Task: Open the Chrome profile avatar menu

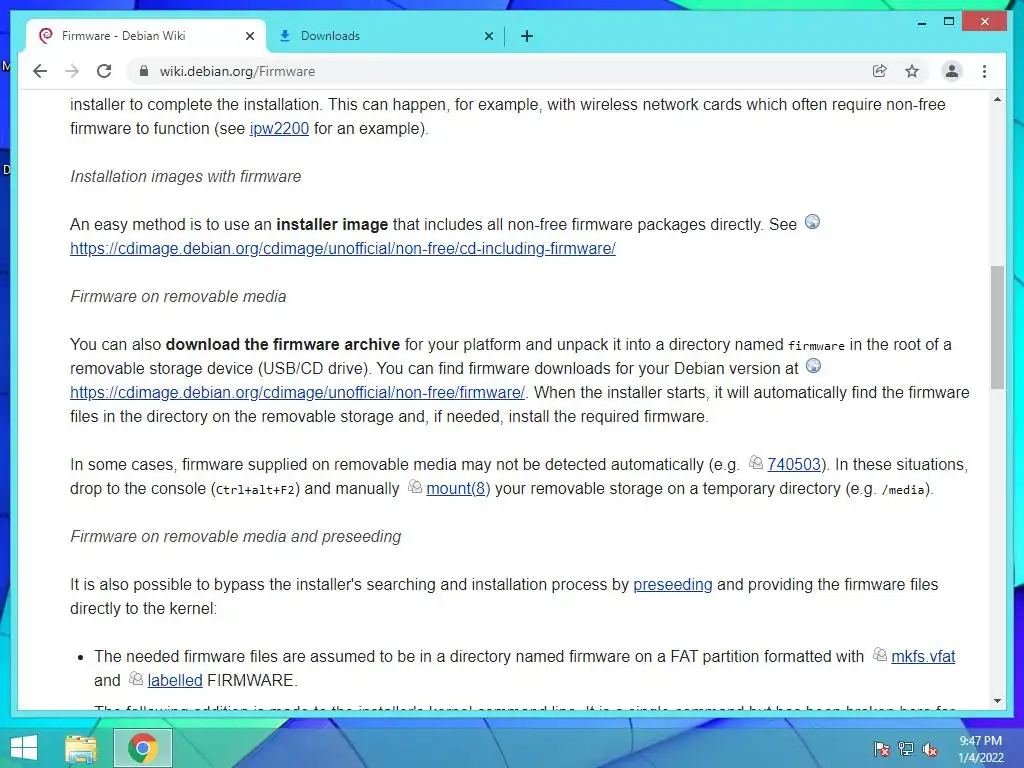Action: [x=952, y=71]
